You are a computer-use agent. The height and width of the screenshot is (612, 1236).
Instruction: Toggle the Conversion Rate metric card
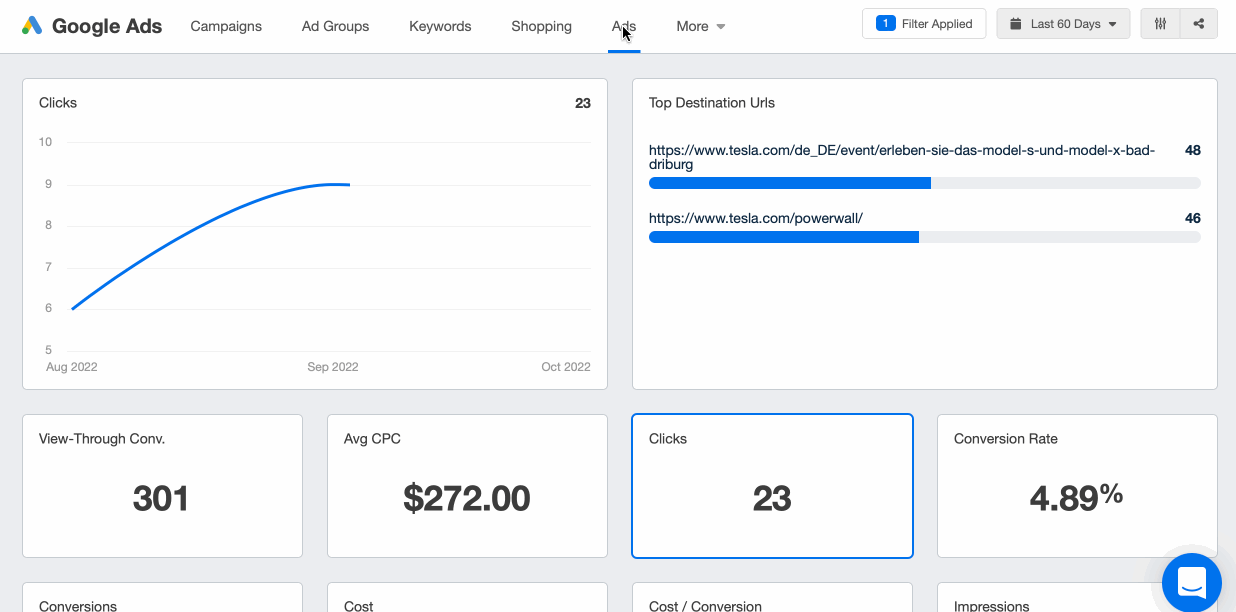(x=1077, y=486)
